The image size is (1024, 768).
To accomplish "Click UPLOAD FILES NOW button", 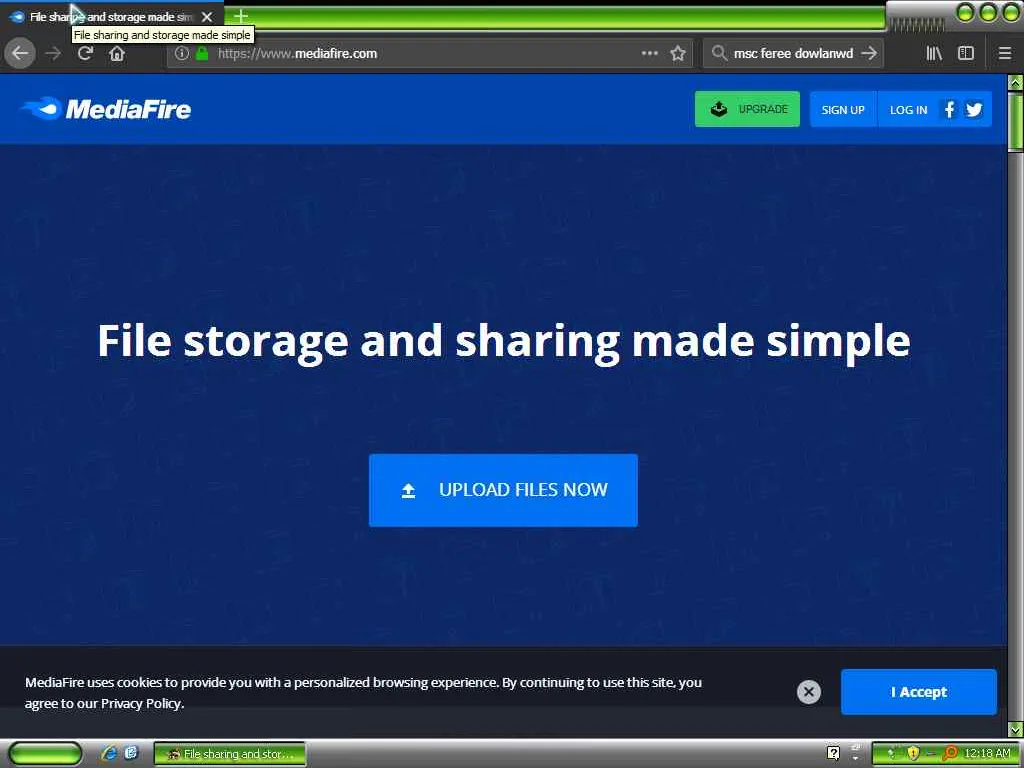I will 503,490.
